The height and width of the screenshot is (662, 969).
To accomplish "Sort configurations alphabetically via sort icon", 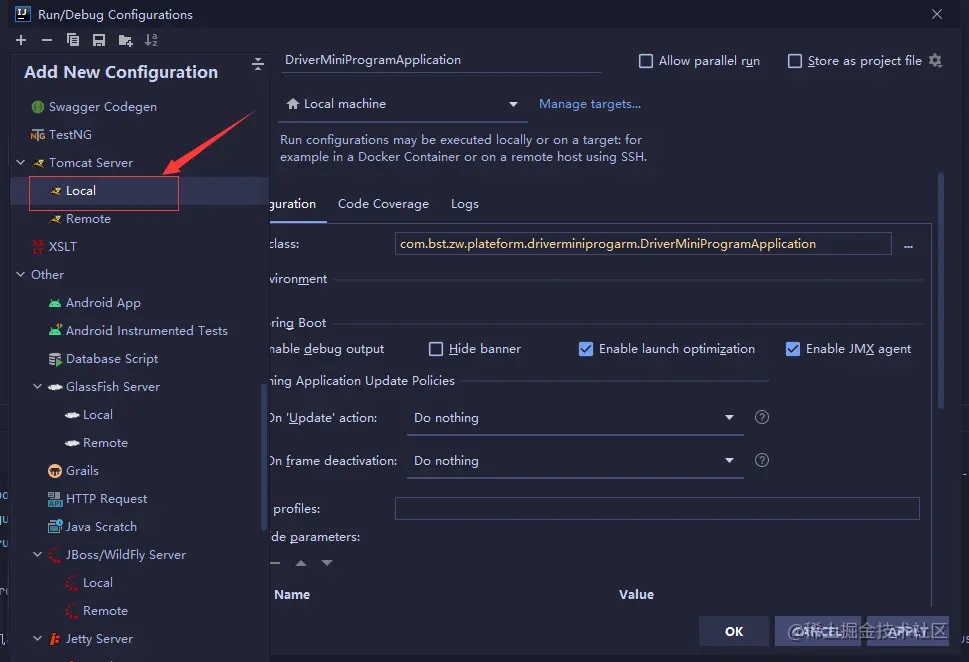I will click(151, 40).
